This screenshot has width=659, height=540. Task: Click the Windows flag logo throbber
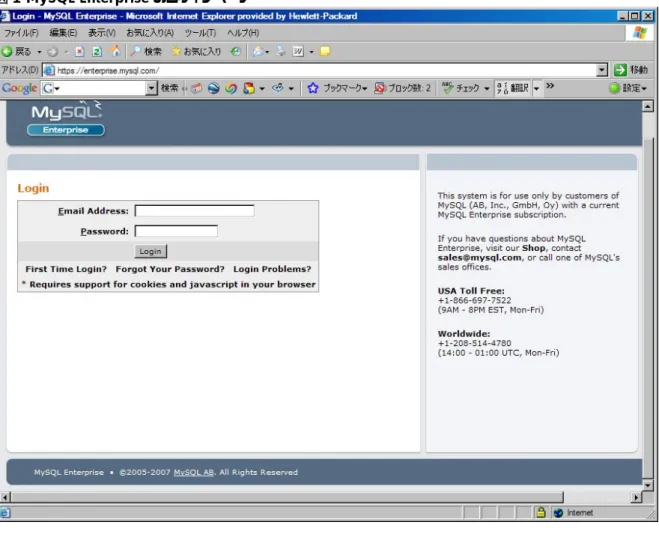[x=640, y=33]
